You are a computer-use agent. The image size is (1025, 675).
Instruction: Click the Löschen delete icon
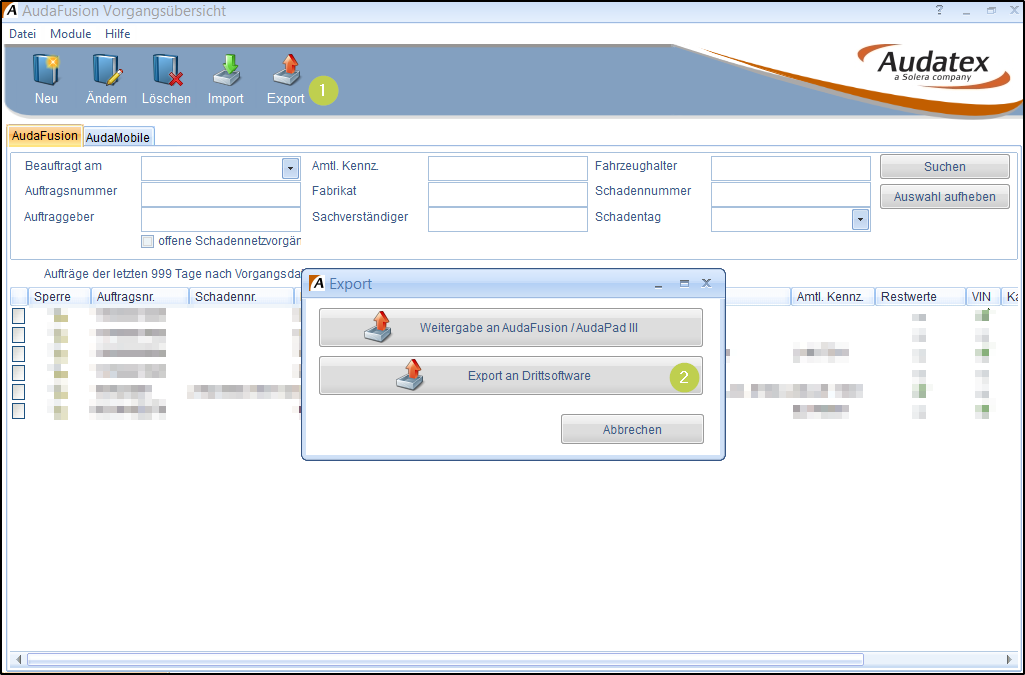pyautogui.click(x=166, y=72)
